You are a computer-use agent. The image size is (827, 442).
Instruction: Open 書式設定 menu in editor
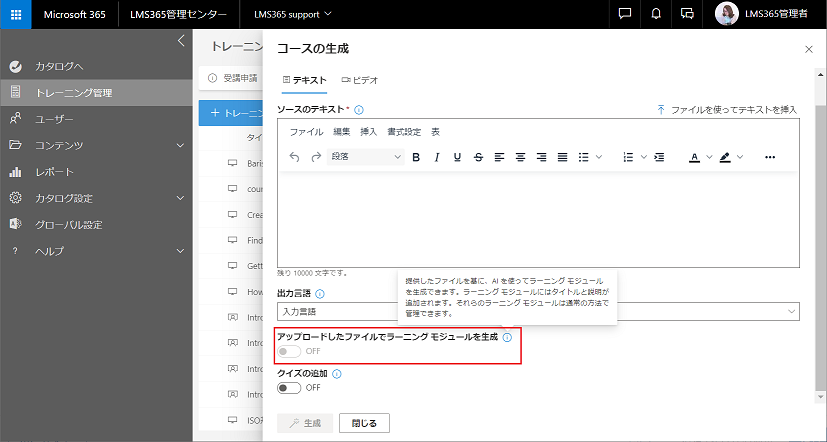404,132
